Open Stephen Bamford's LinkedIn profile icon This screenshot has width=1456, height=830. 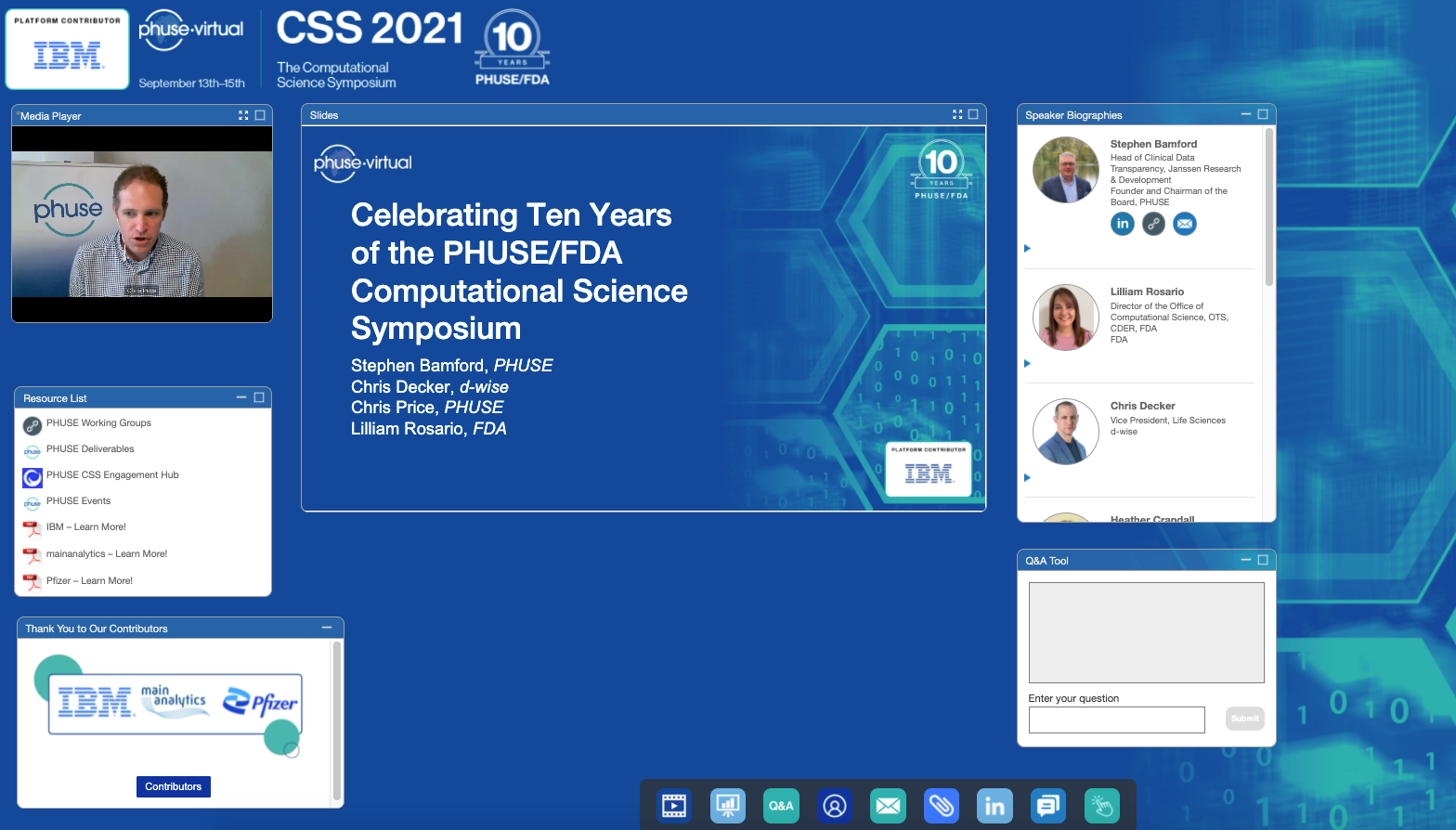1123,224
